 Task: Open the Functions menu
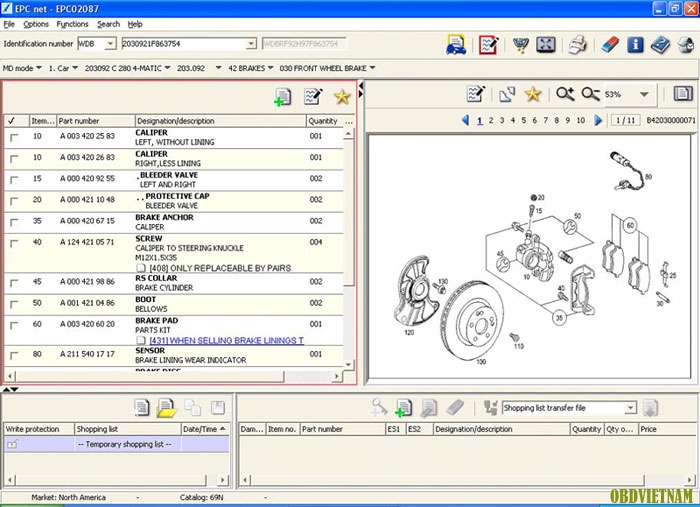[72, 23]
